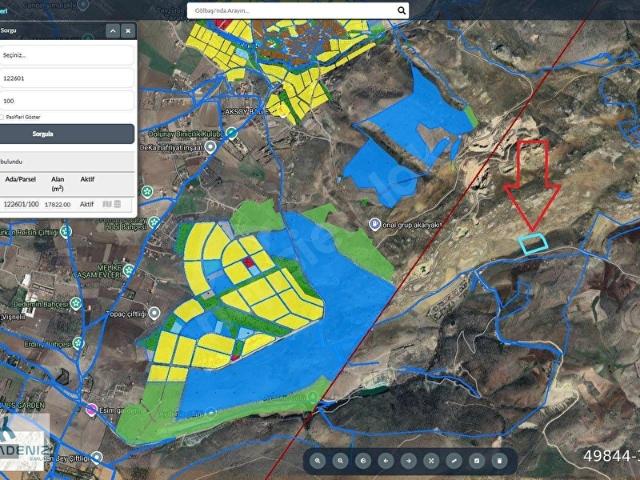Click the cyan highlighted parcel on map
This screenshot has width=640, height=480.
click(x=533, y=242)
